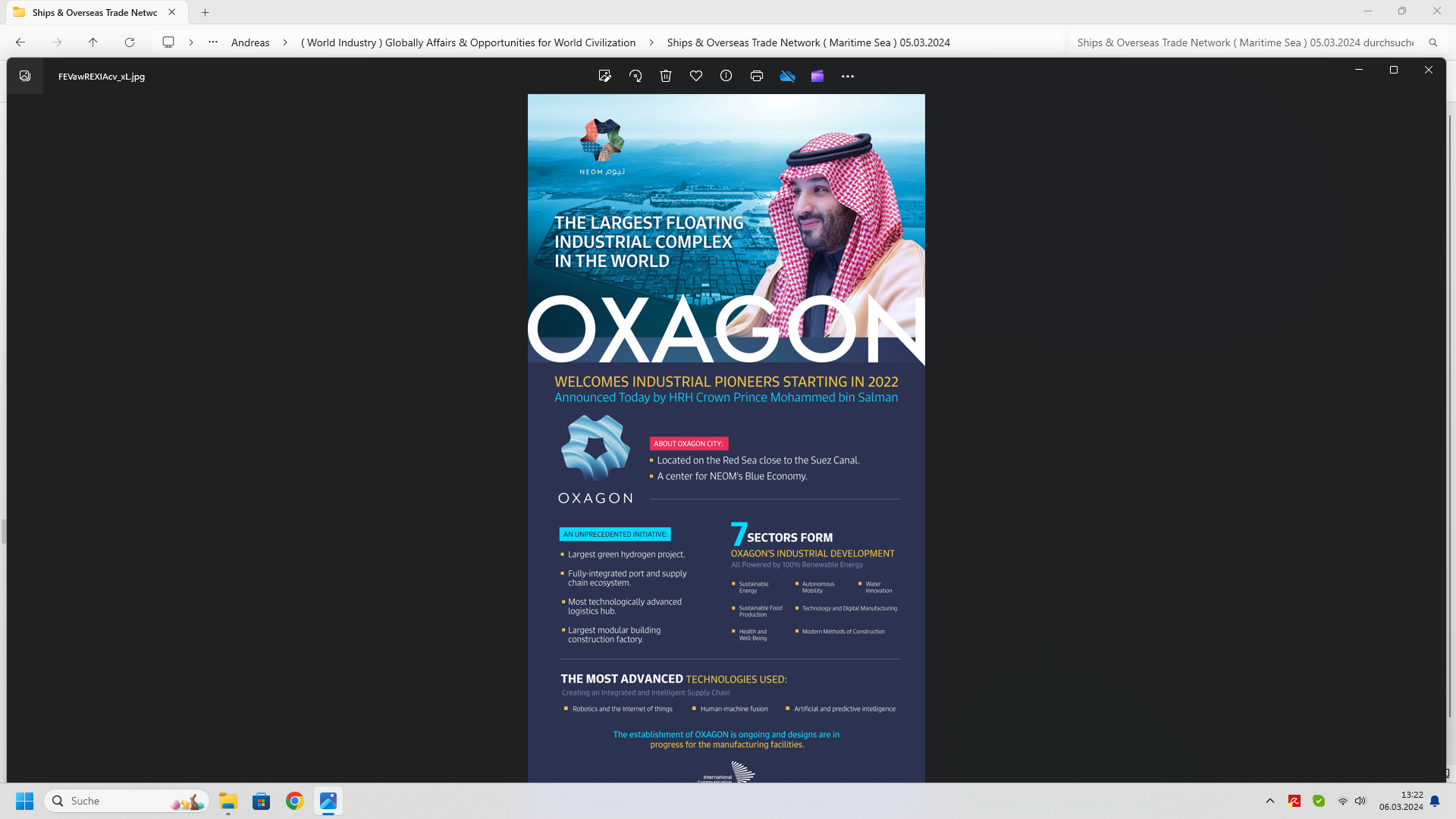The image size is (1456, 819).
Task: Expand the chevron after Andreas breadcrumb
Action: pyautogui.click(x=285, y=42)
